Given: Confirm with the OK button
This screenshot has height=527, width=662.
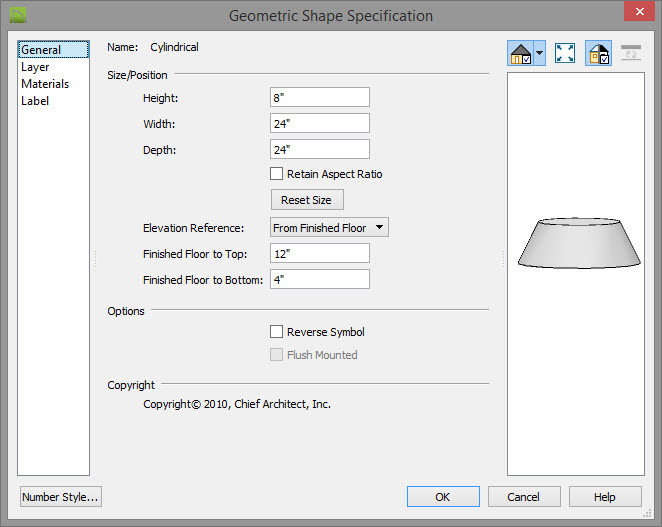Looking at the screenshot, I should (443, 497).
